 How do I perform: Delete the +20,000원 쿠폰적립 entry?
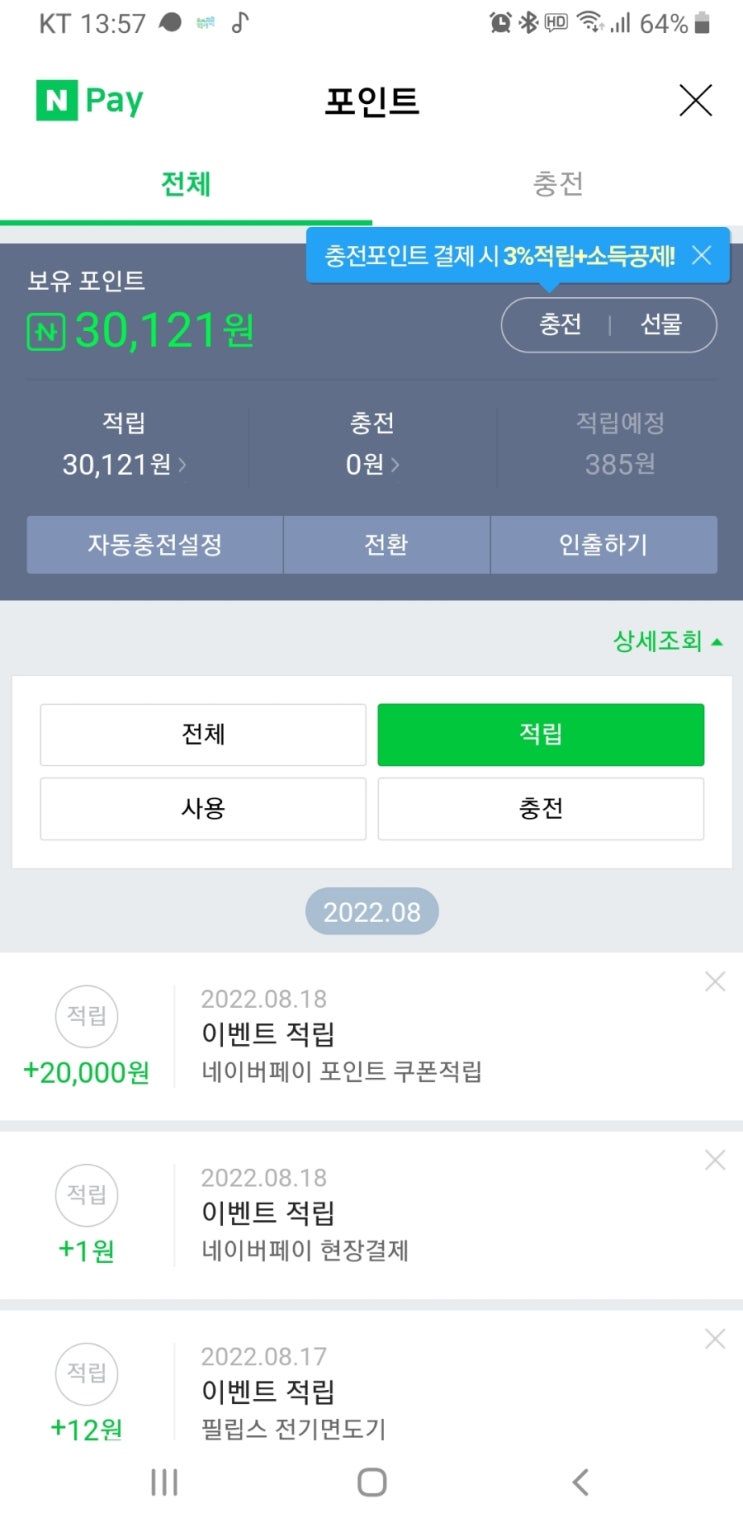714,982
